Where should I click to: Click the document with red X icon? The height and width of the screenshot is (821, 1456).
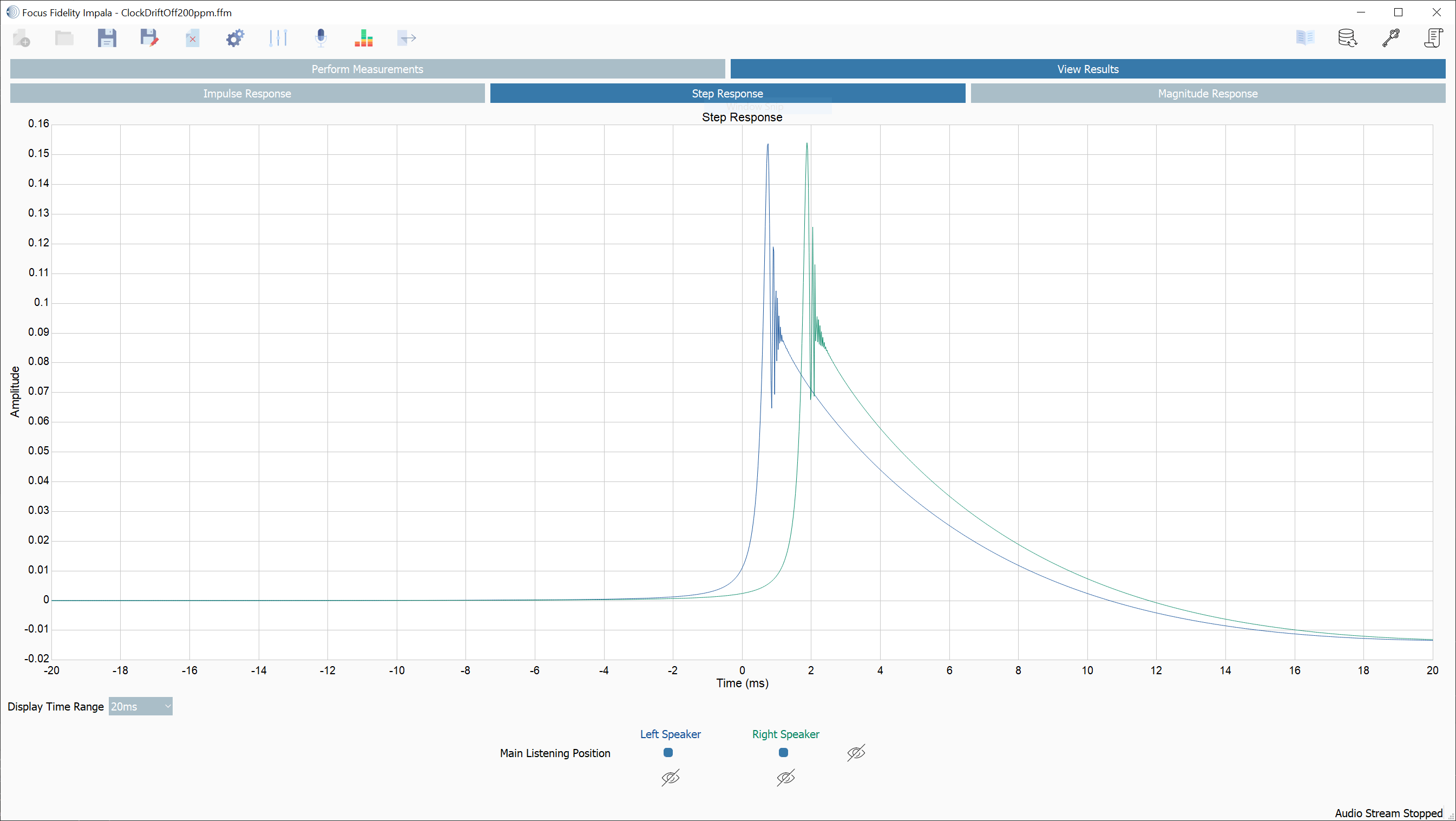tap(192, 38)
